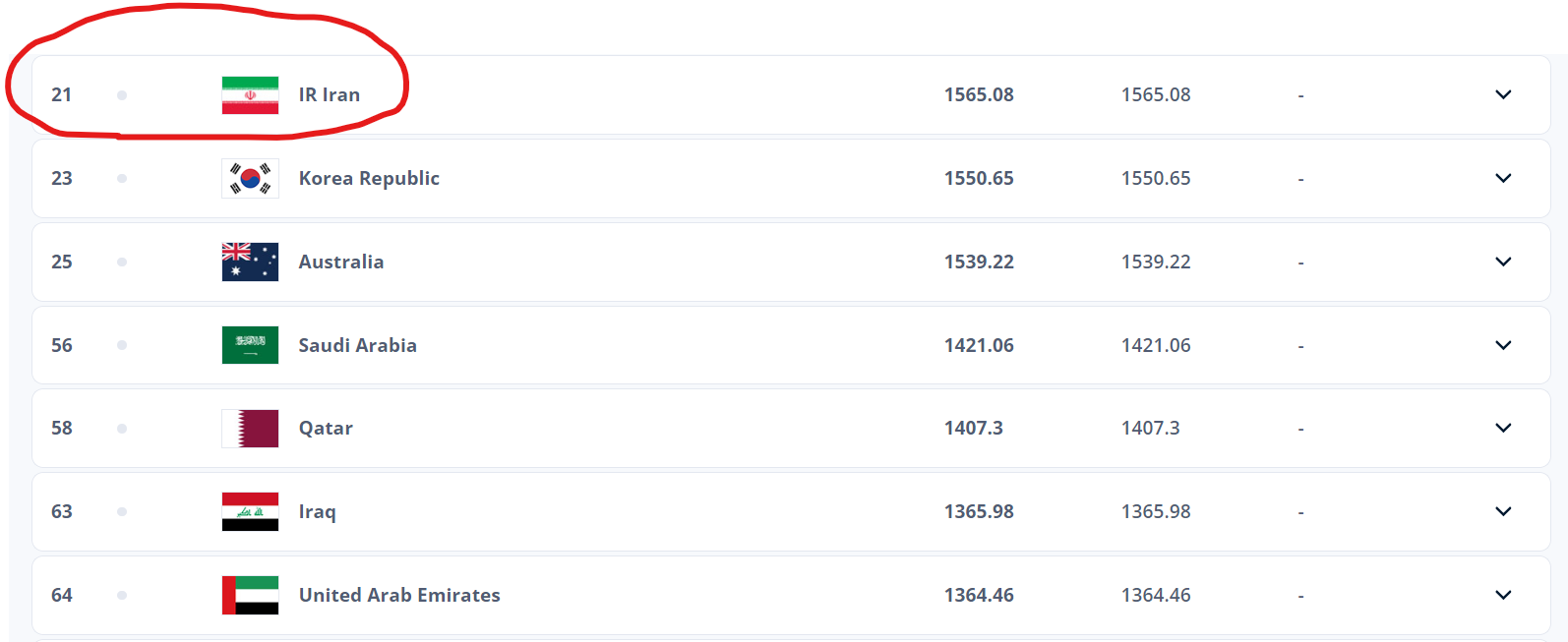Viewport: 1568px width, 642px height.
Task: Click the Qatar flag icon
Action: [x=250, y=429]
